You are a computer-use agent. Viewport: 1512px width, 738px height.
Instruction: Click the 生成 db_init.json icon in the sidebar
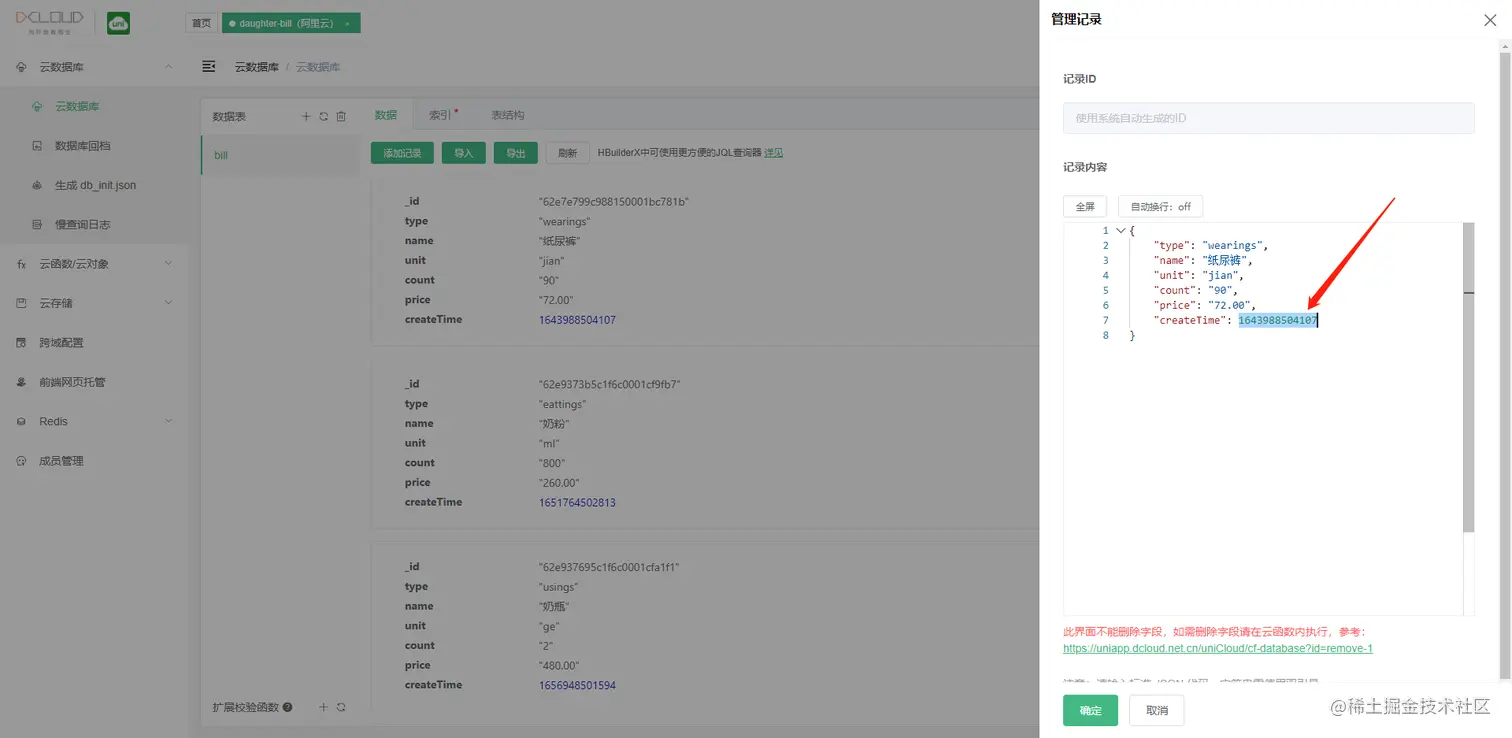[x=37, y=185]
